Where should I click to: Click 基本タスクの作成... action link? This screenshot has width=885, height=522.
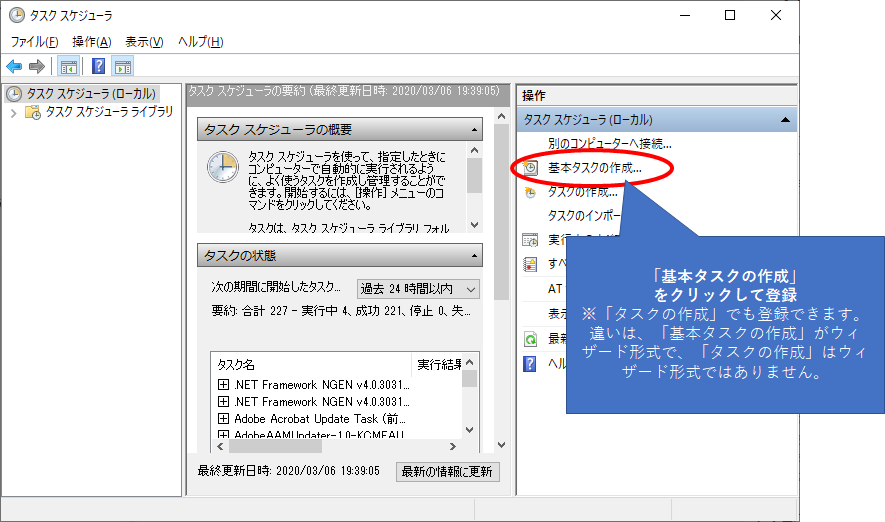click(x=594, y=168)
